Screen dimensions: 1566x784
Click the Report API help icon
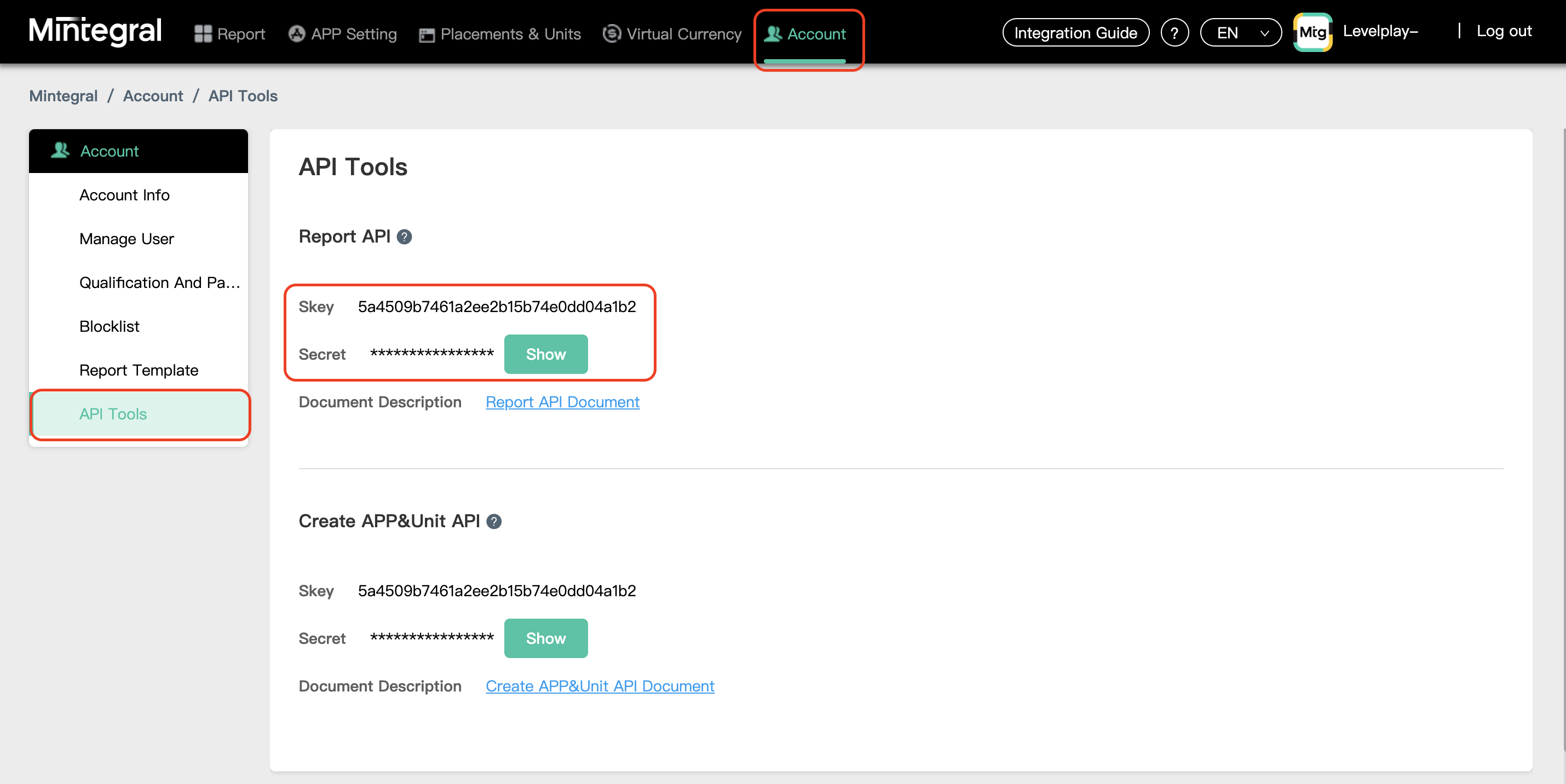(404, 238)
